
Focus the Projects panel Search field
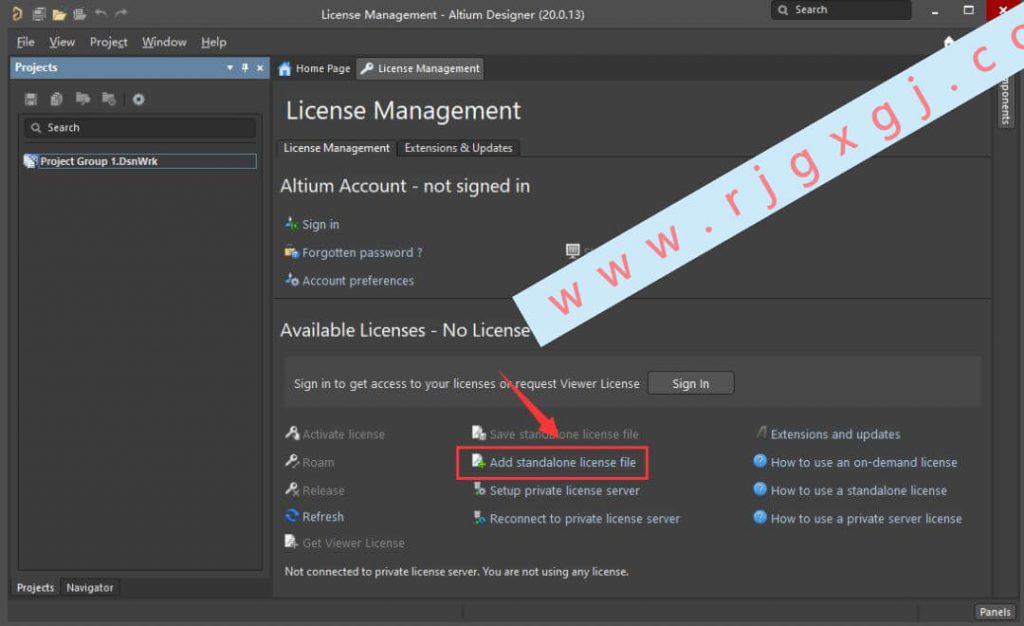pyautogui.click(x=140, y=128)
